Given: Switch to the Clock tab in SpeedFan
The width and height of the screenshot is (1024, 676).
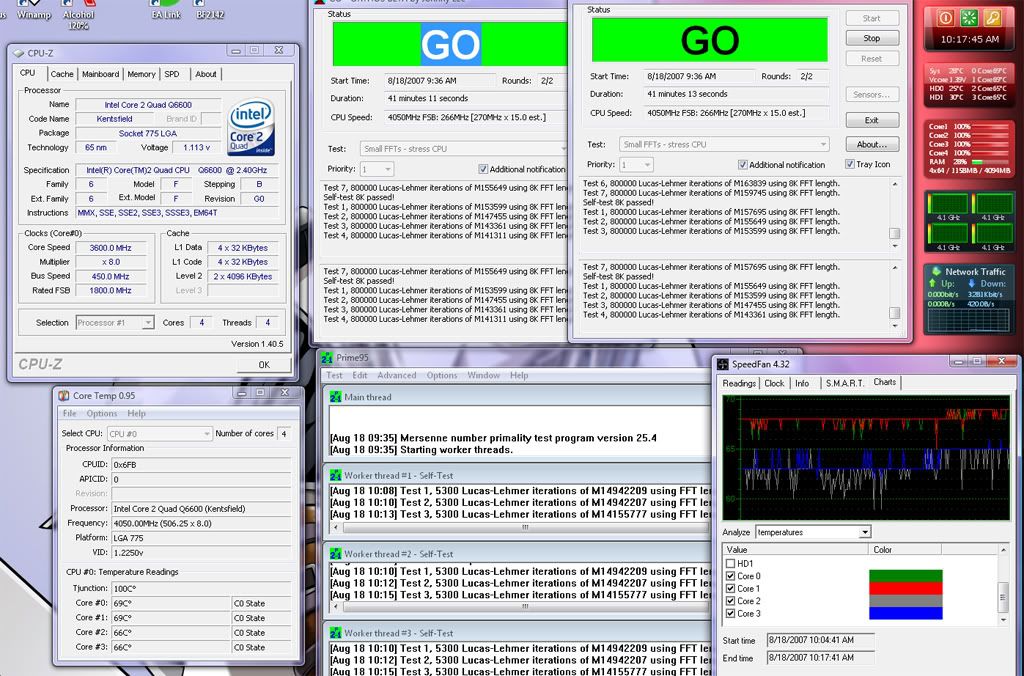Looking at the screenshot, I should click(774, 383).
